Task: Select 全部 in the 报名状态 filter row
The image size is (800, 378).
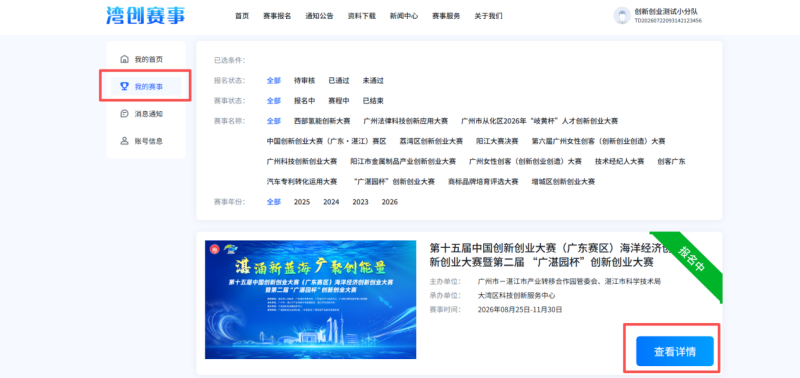Action: point(273,81)
